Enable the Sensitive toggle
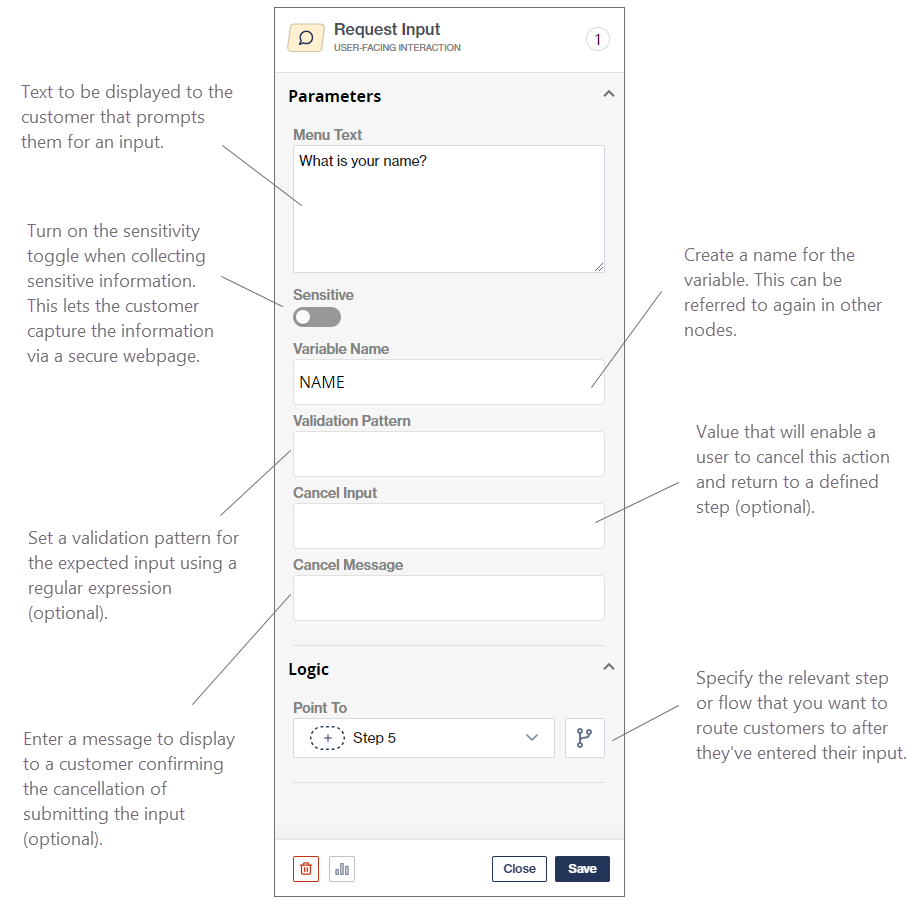This screenshot has height=922, width=922. tap(316, 316)
